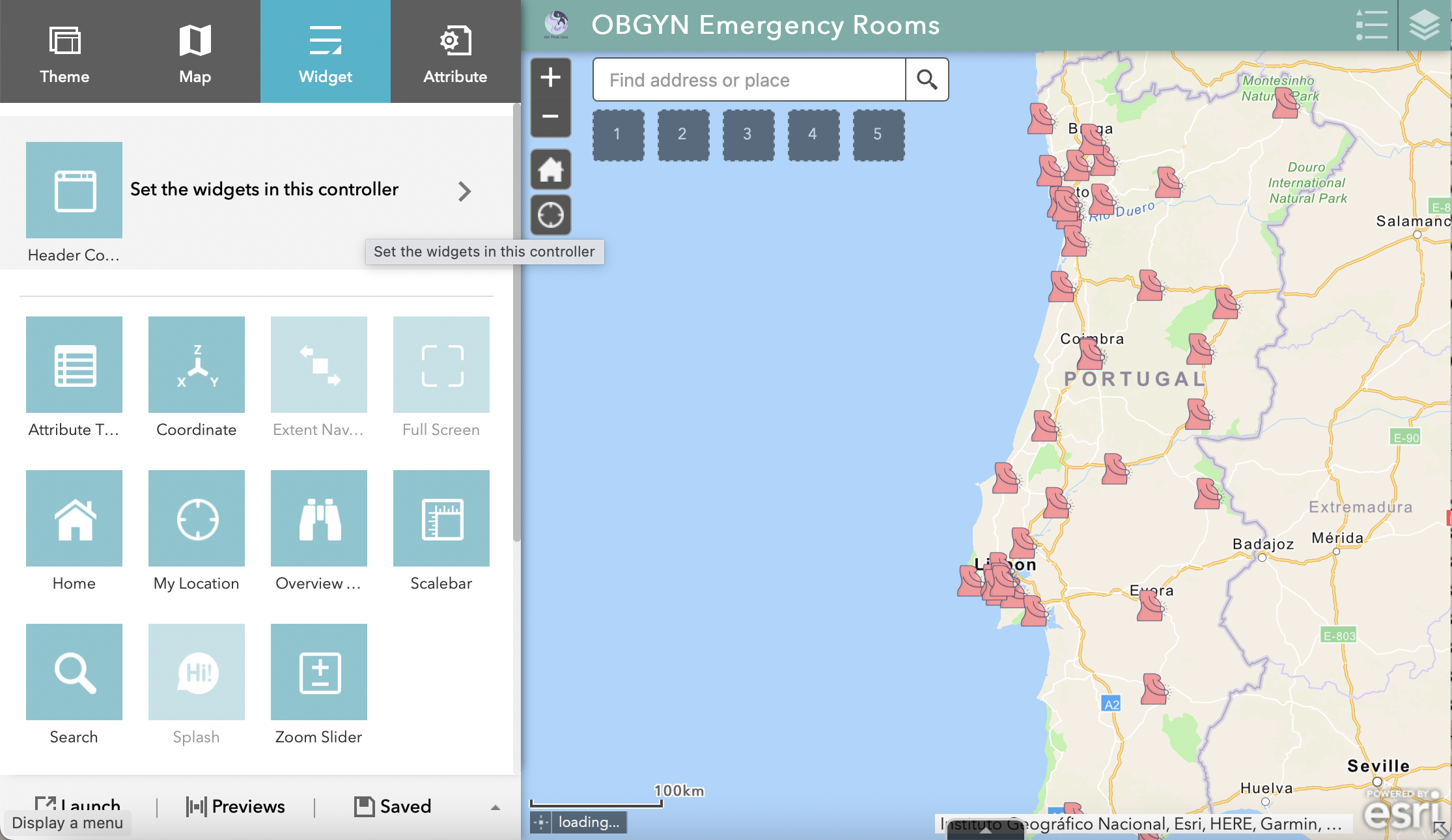Open the Layer List icon in header
1452x840 pixels.
point(1424,25)
